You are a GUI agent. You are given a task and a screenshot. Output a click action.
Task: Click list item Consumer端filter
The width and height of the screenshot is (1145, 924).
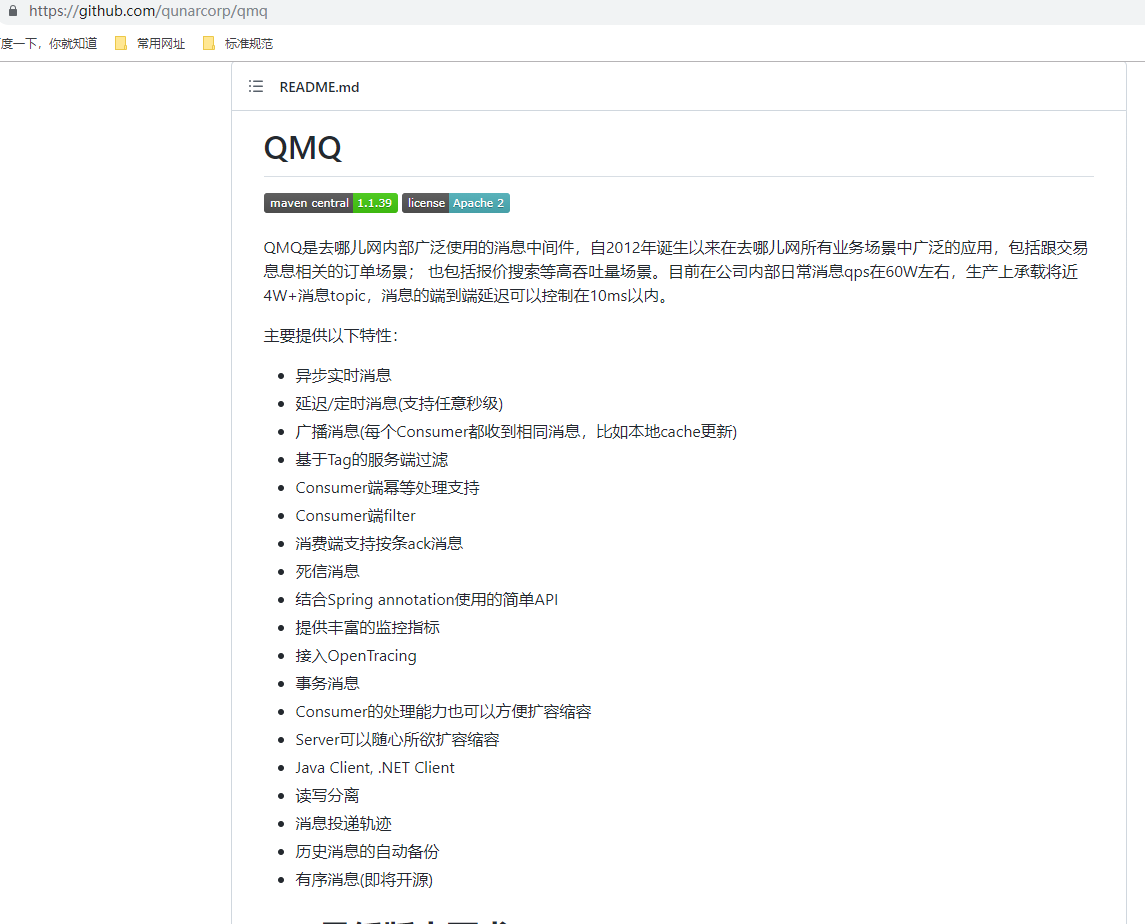[x=355, y=516]
